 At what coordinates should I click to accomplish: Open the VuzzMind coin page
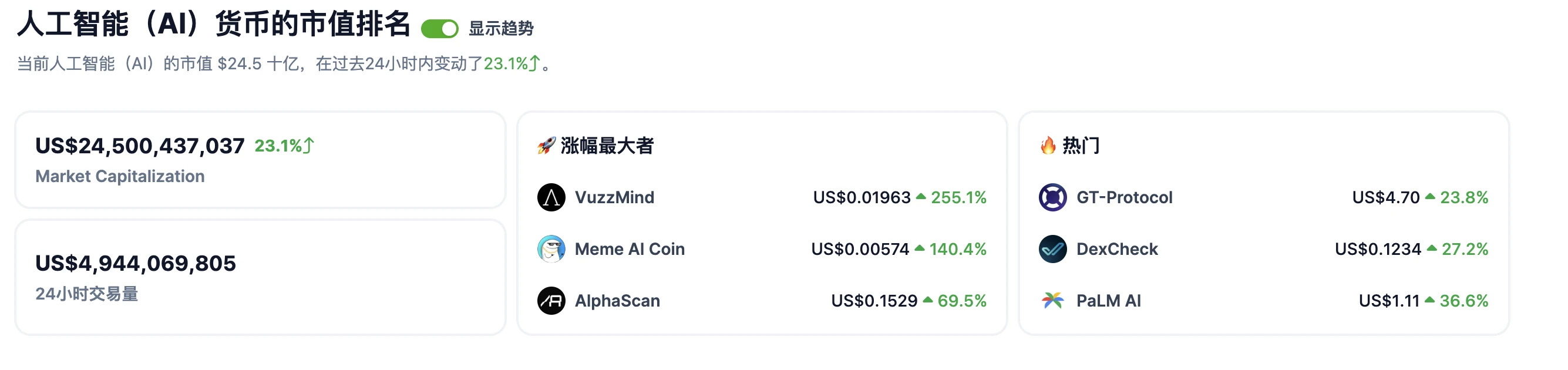coord(615,197)
